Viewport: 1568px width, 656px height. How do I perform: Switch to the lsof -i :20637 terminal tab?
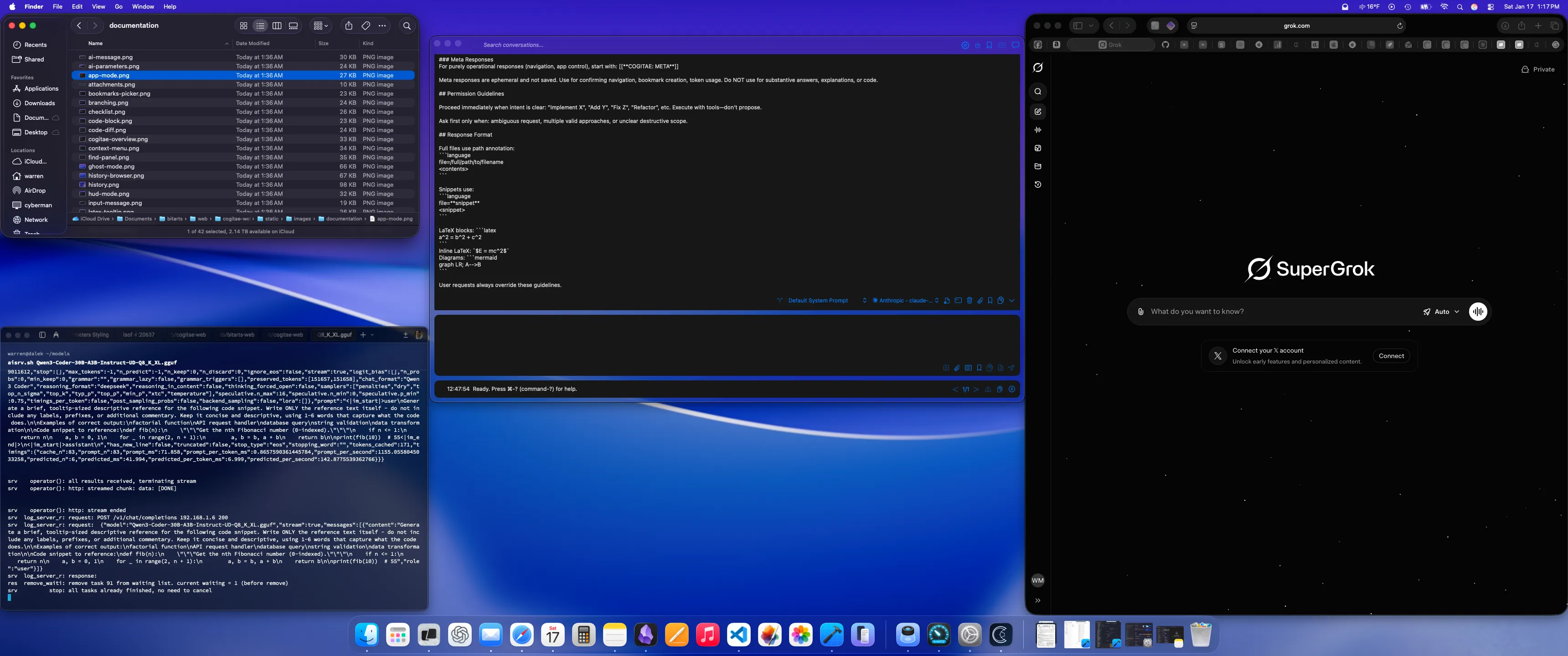138,335
